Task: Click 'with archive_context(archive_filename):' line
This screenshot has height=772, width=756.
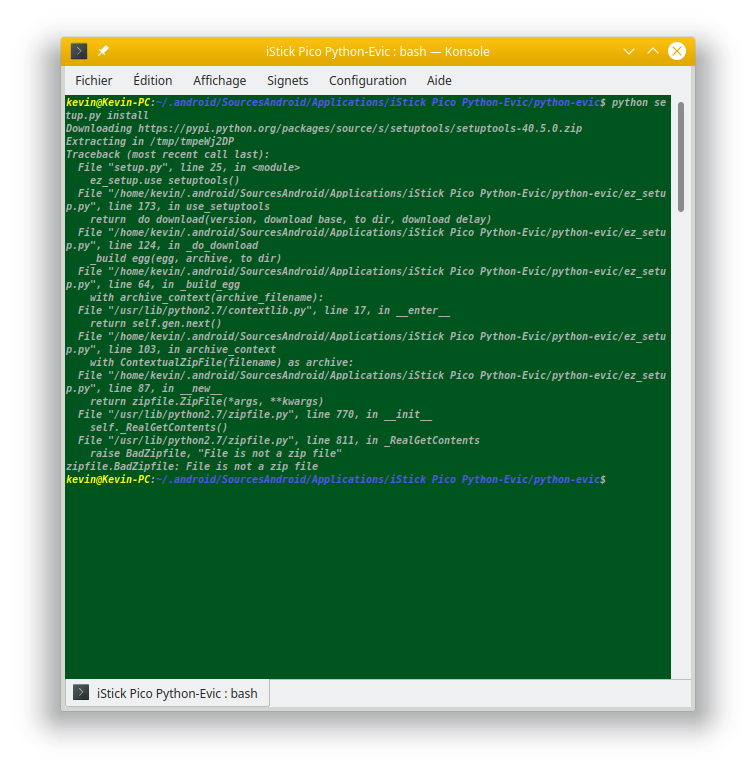Action: tap(206, 297)
